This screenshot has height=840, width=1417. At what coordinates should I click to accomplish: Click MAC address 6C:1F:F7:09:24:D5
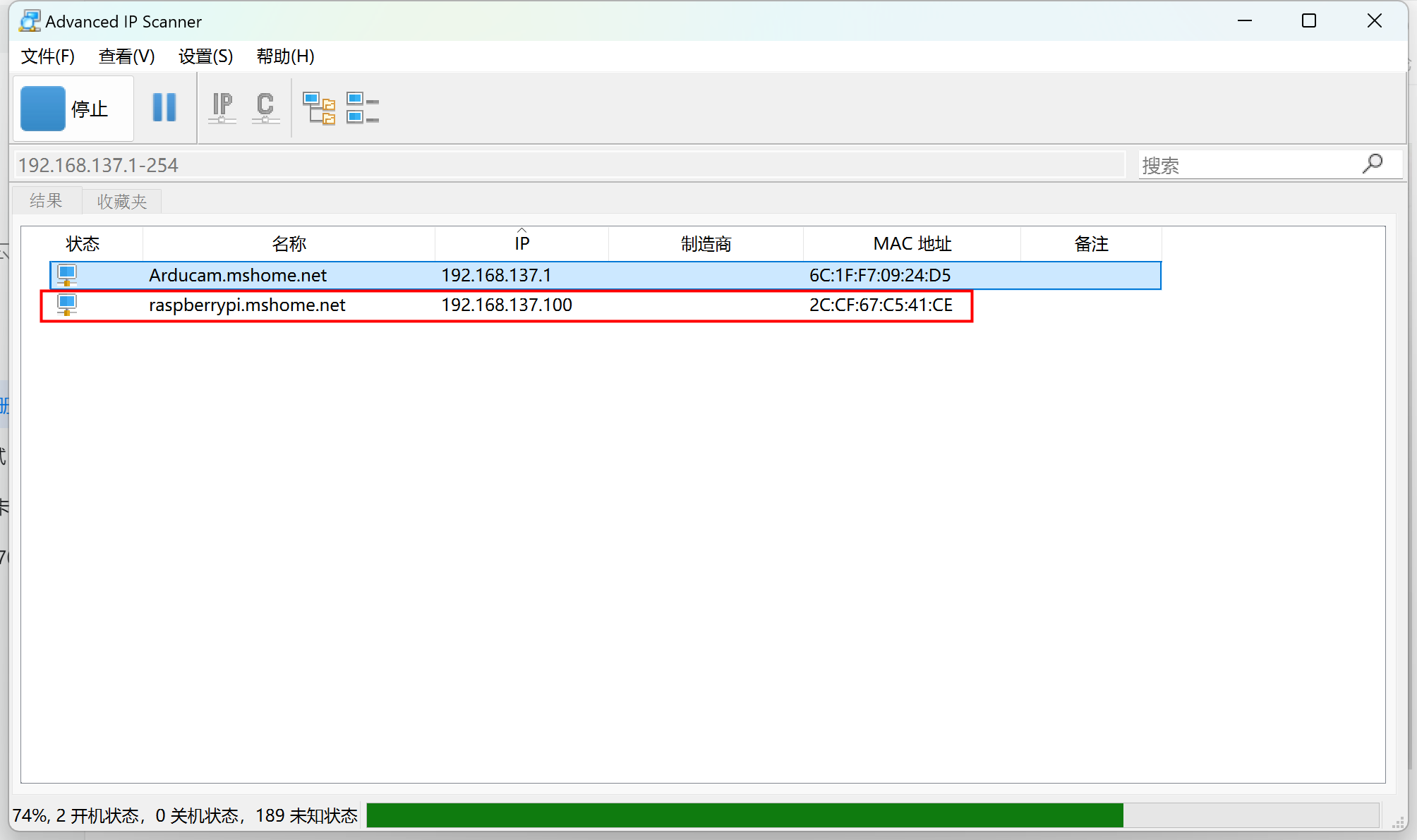pos(880,275)
